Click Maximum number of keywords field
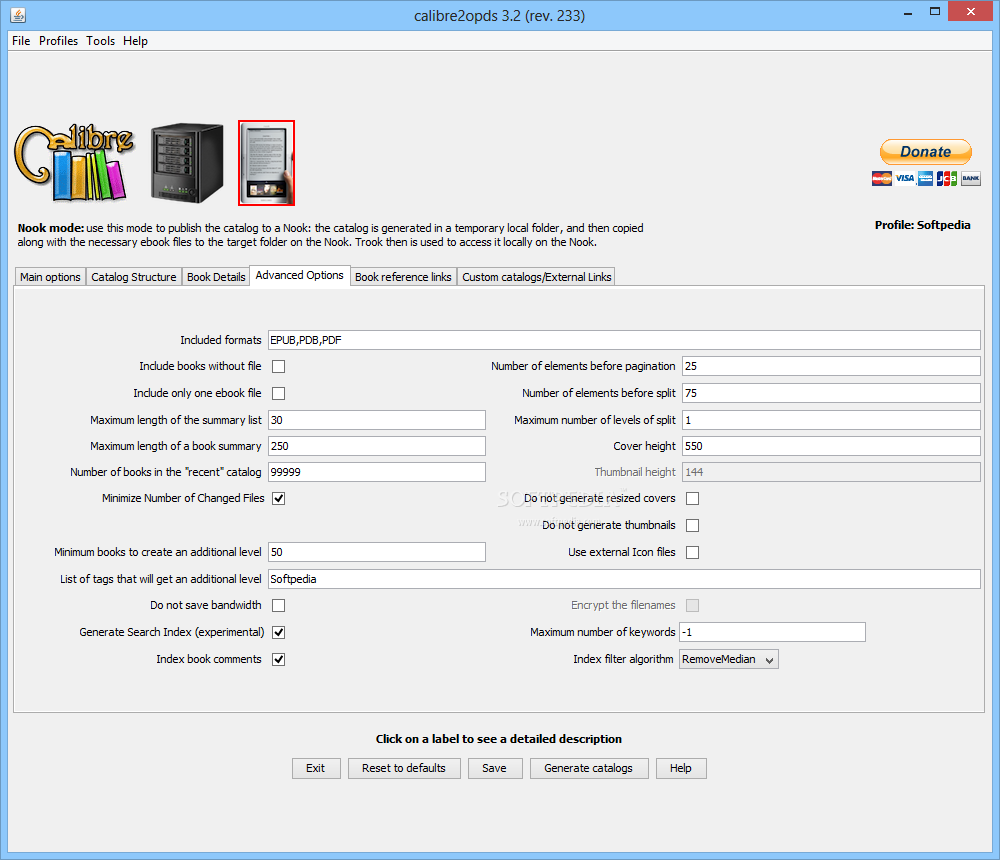1000x860 pixels. coord(772,632)
